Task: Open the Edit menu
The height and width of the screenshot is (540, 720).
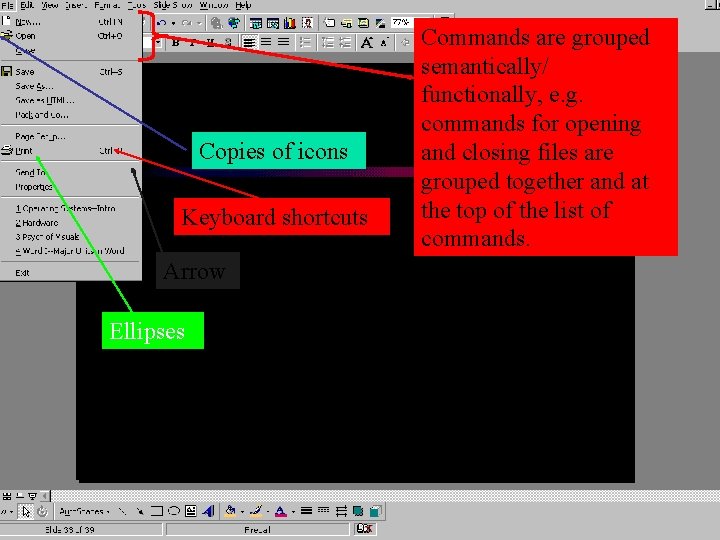Action: [27, 5]
